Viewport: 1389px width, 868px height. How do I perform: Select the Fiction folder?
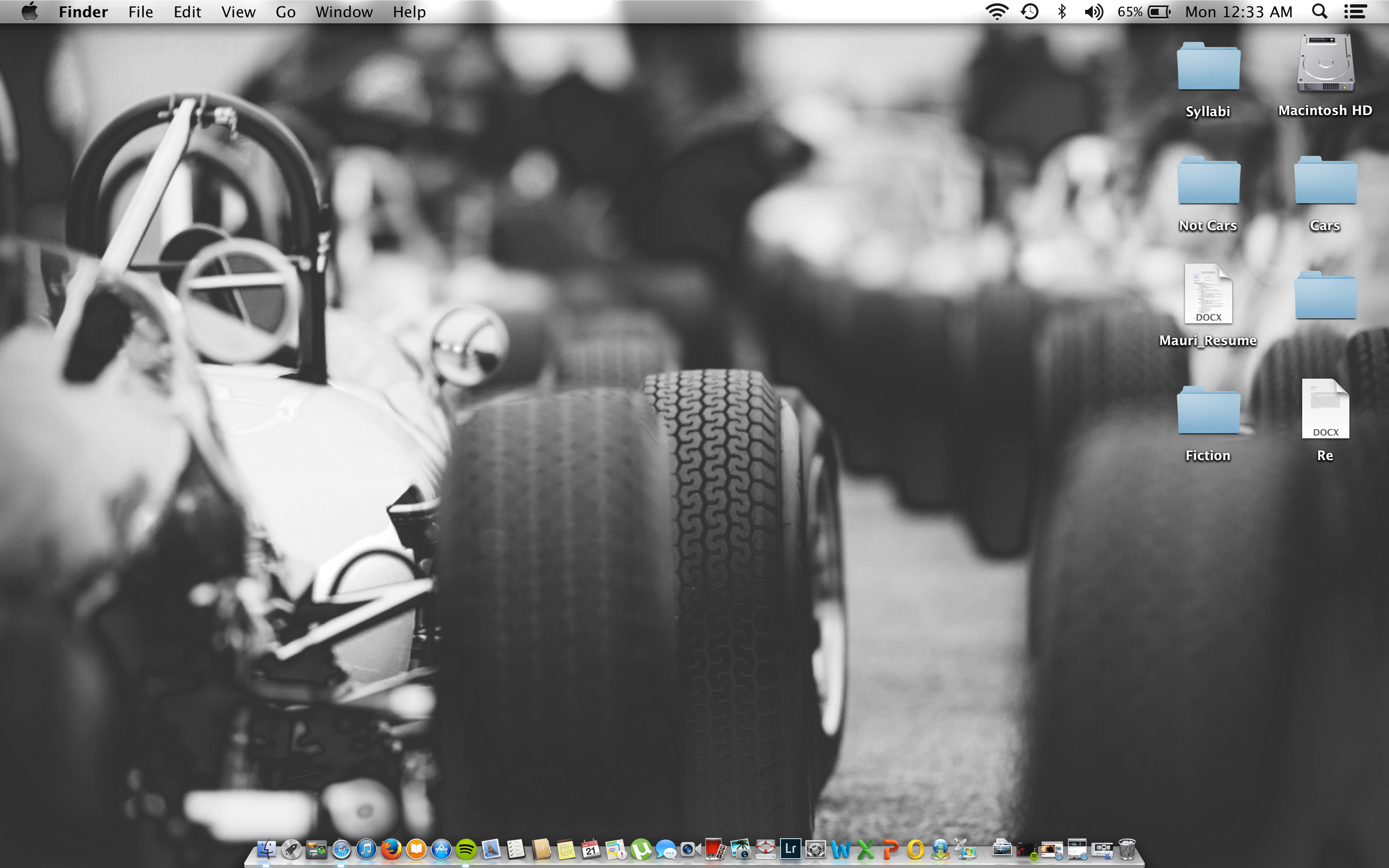1208,424
